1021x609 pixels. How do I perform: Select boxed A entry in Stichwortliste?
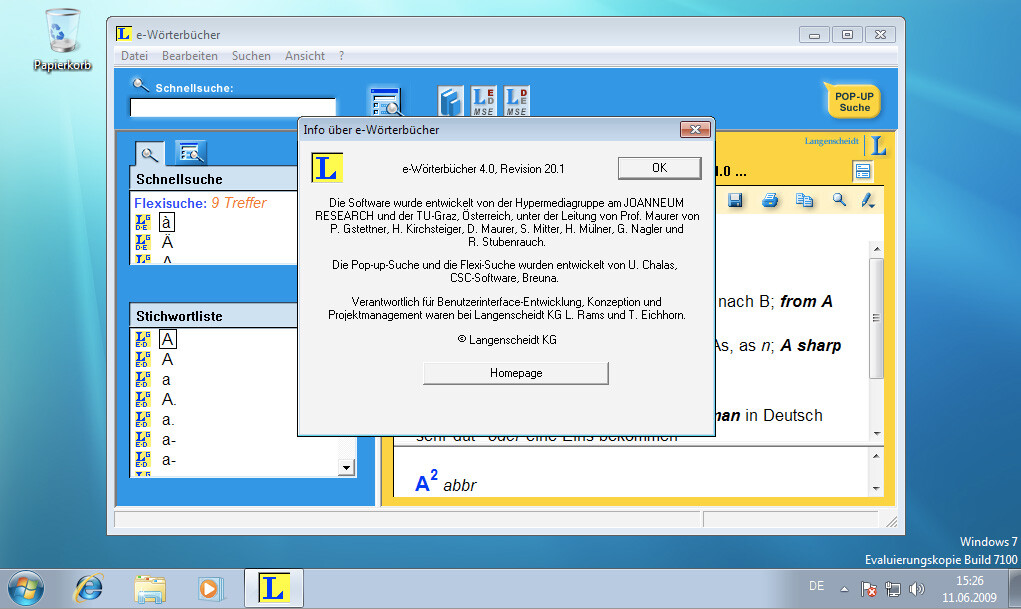pyautogui.click(x=167, y=339)
